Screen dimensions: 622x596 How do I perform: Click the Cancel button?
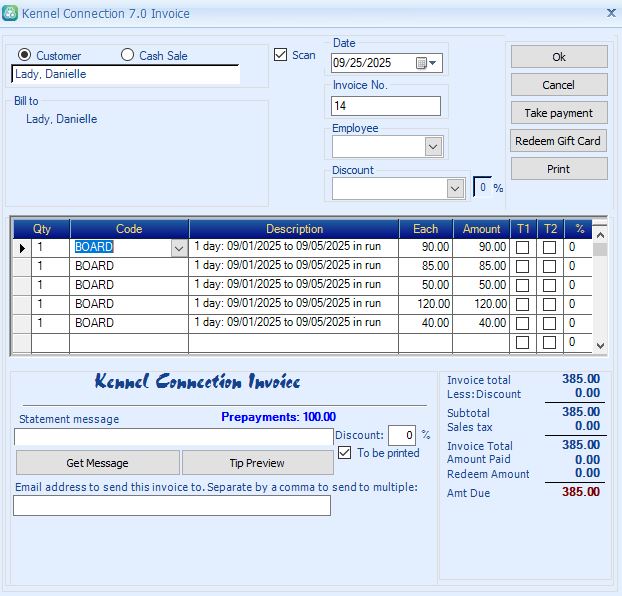[559, 85]
